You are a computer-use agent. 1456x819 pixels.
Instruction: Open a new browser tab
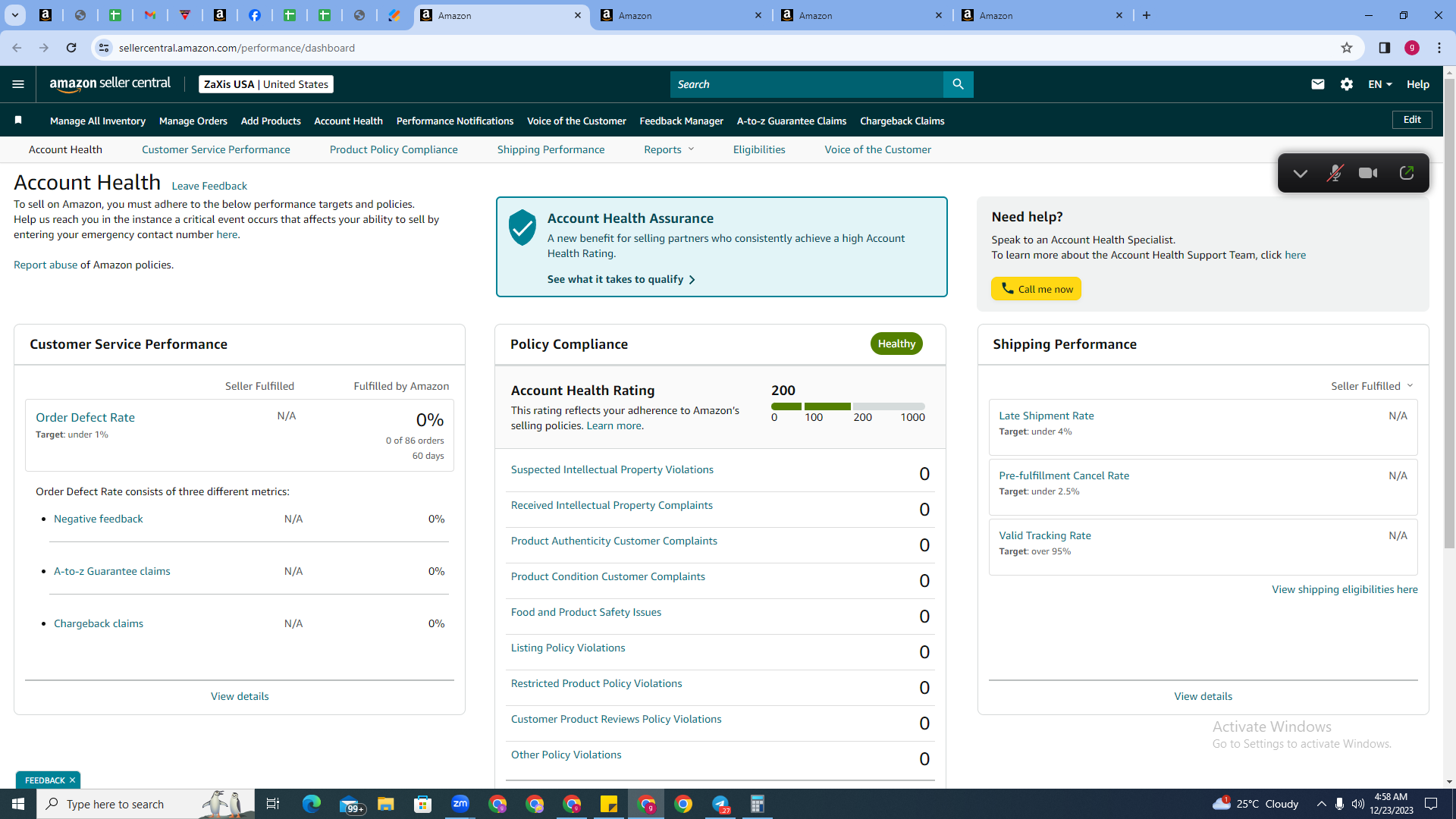(x=1147, y=15)
